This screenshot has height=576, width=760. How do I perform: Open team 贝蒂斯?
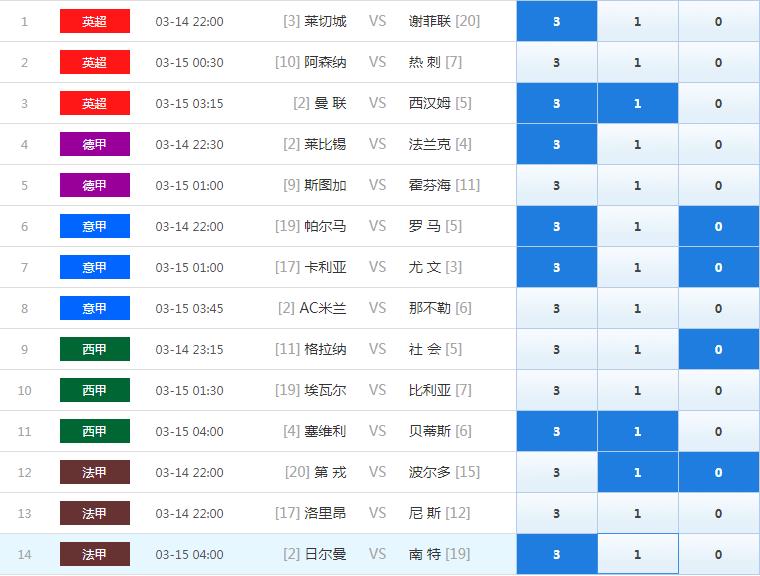[429, 431]
